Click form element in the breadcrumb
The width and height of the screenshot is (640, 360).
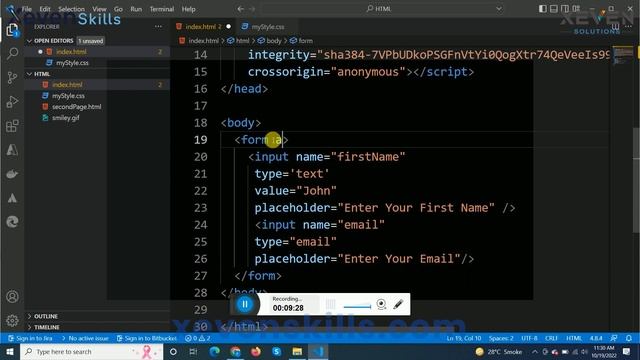[x=301, y=41]
